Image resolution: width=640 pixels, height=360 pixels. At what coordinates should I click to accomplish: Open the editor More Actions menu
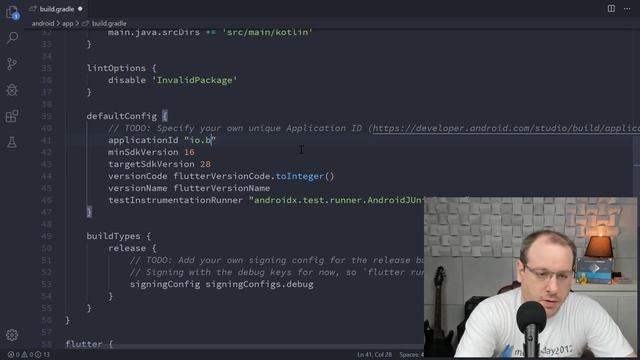[627, 9]
